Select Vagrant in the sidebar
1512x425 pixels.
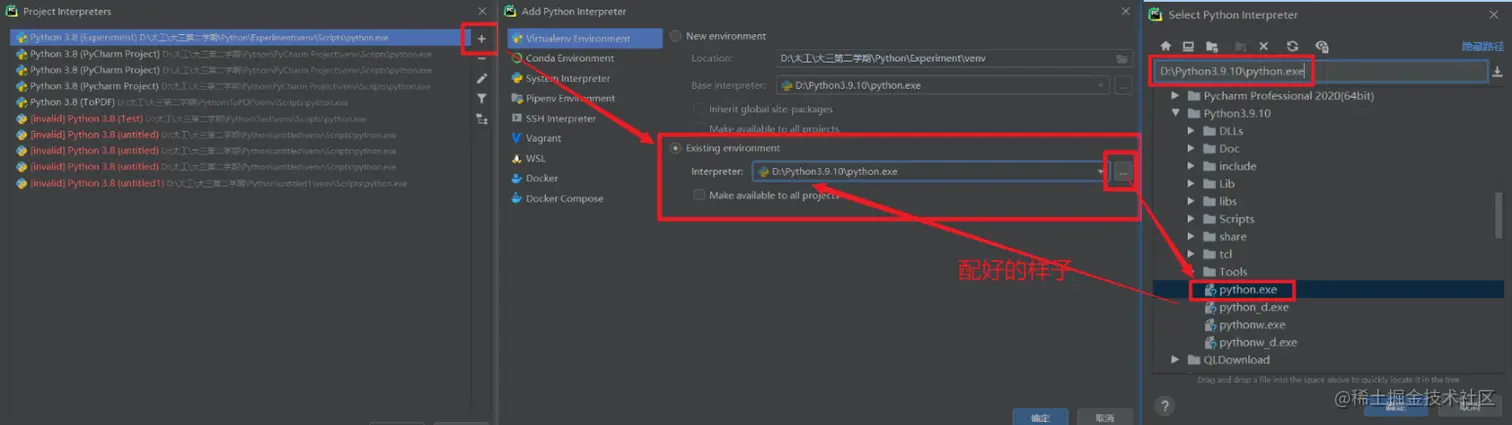pos(585,138)
